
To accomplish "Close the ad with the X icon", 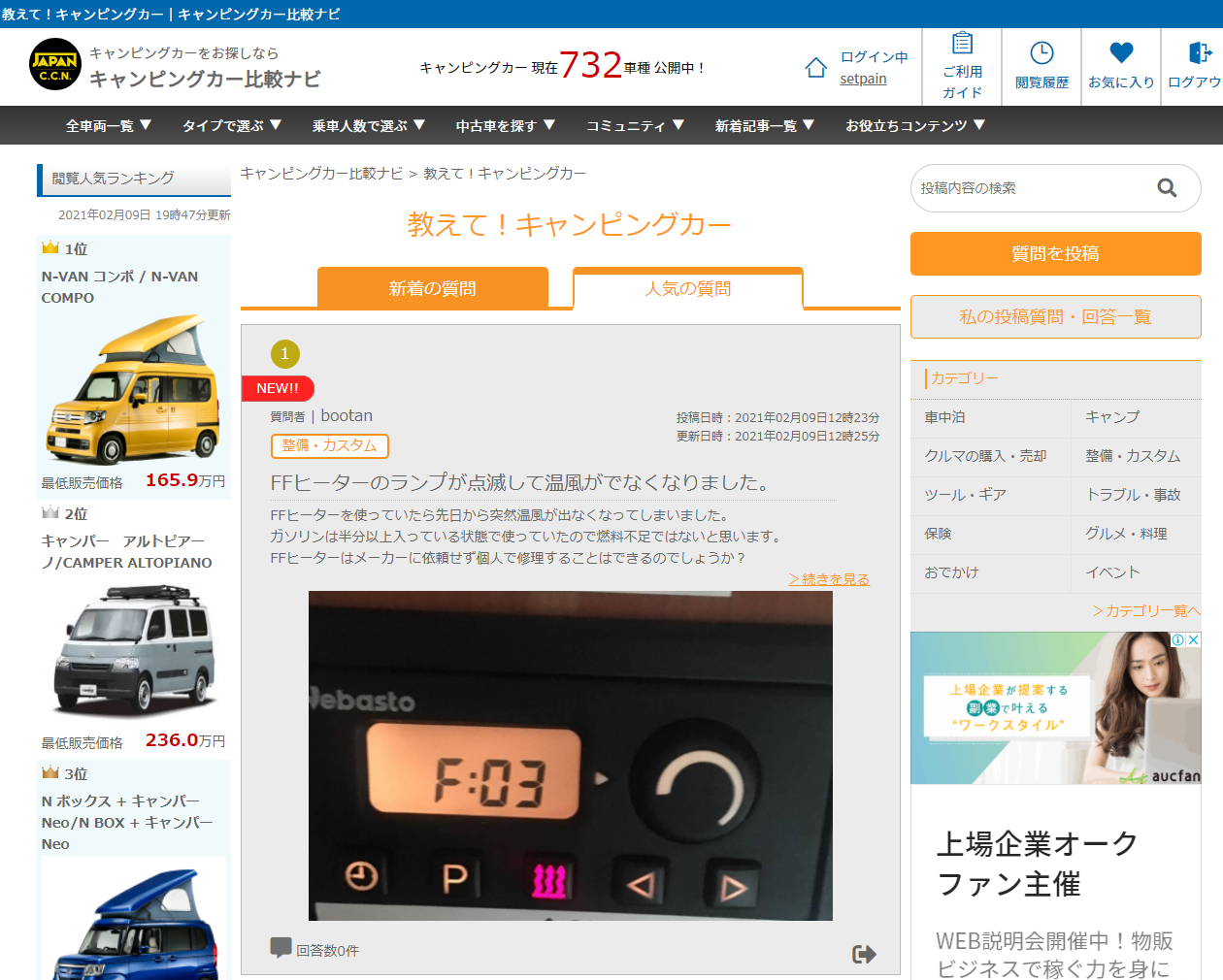I will [x=1194, y=640].
